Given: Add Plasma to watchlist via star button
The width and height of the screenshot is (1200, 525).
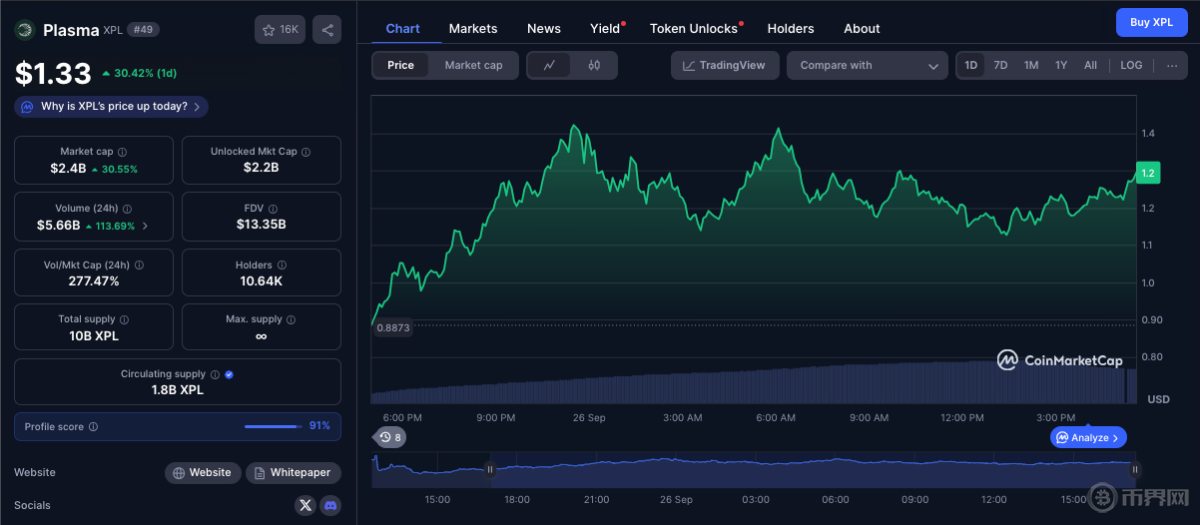Looking at the screenshot, I should 280,30.
